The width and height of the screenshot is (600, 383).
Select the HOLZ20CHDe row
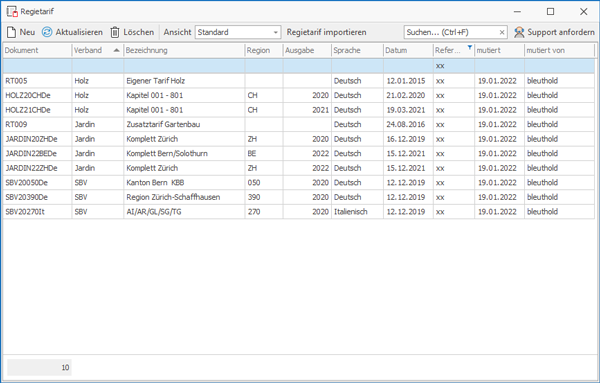coord(298,95)
